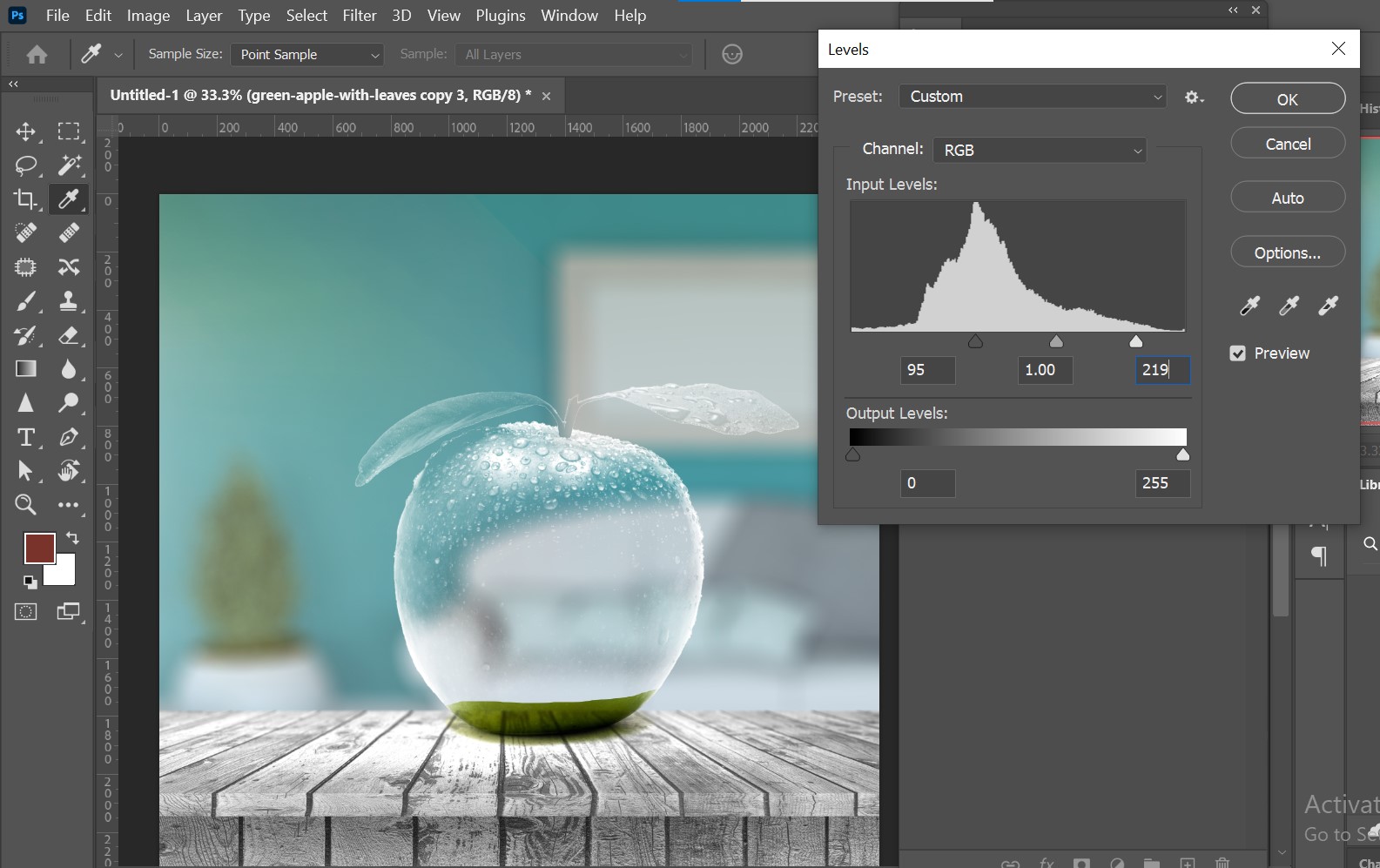This screenshot has height=868, width=1380.
Task: Toggle the Show Sampling Ring option
Action: [732, 55]
